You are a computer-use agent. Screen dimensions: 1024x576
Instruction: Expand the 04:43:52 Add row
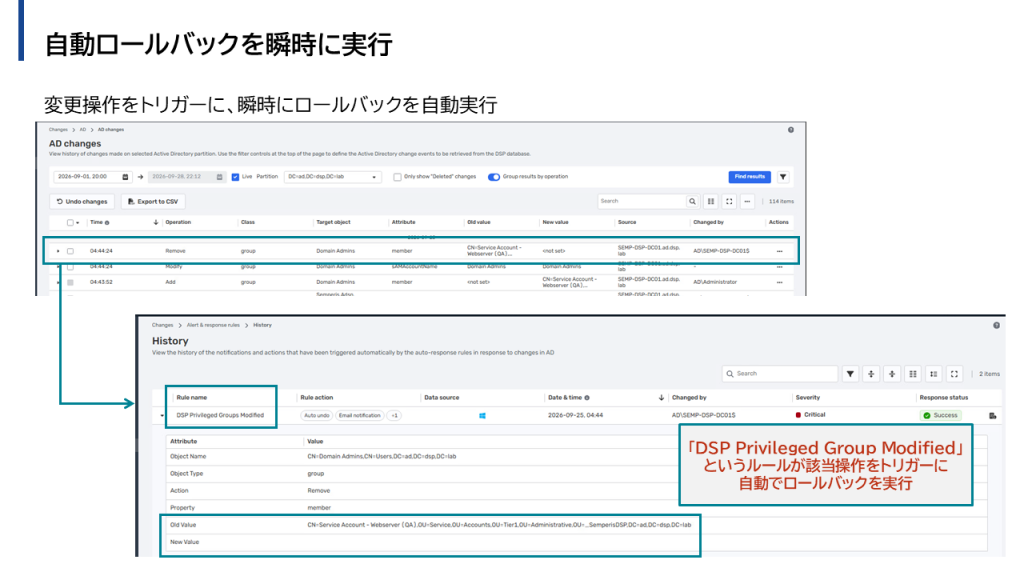pyautogui.click(x=58, y=283)
